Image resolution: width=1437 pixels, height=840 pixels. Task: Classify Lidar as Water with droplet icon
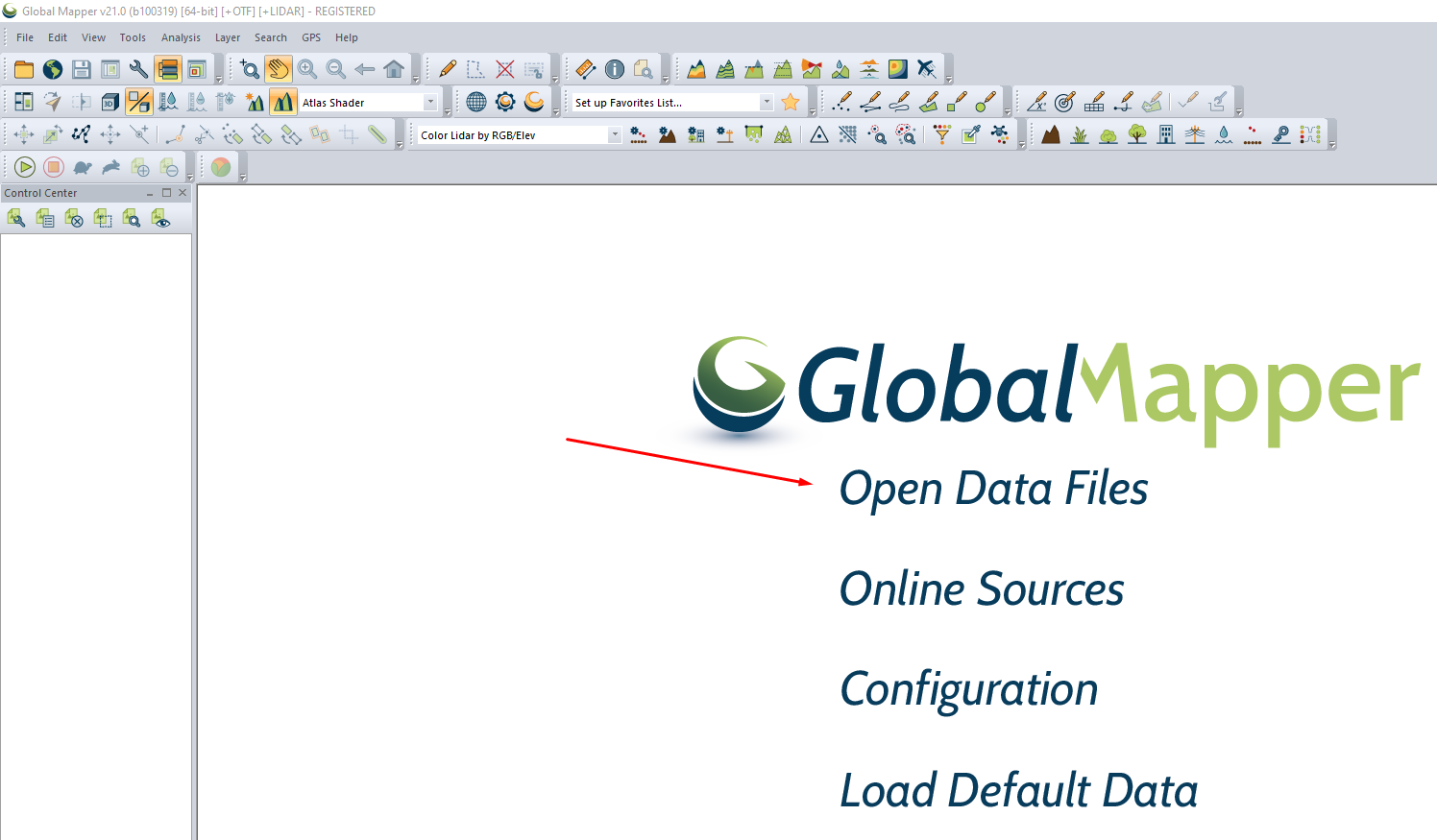click(x=1224, y=134)
